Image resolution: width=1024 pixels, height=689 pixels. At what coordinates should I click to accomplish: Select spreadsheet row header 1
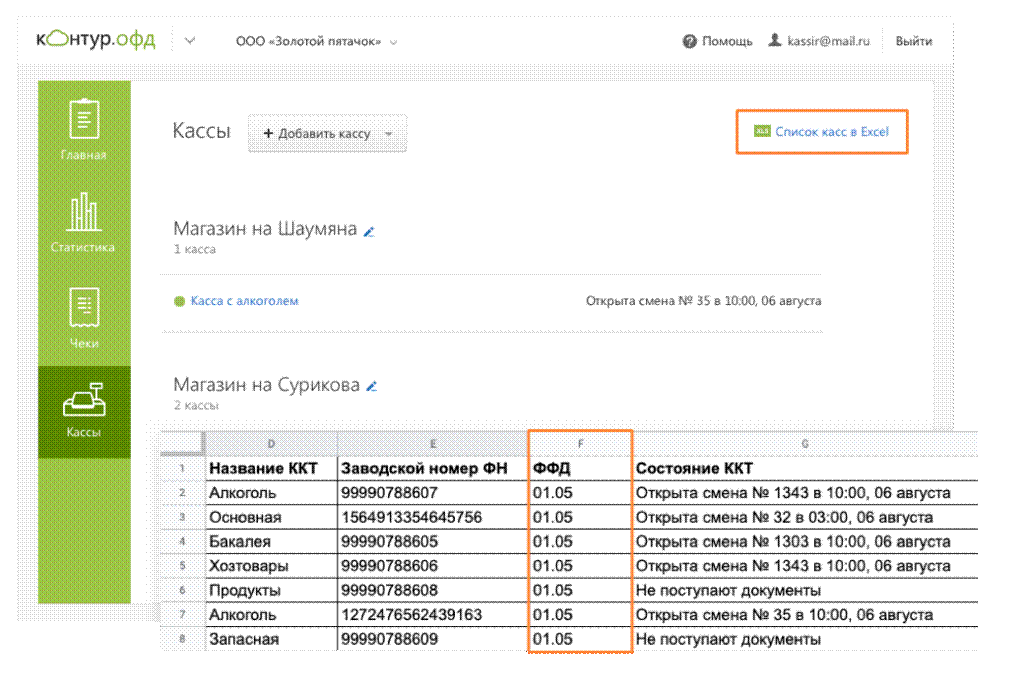(x=182, y=468)
